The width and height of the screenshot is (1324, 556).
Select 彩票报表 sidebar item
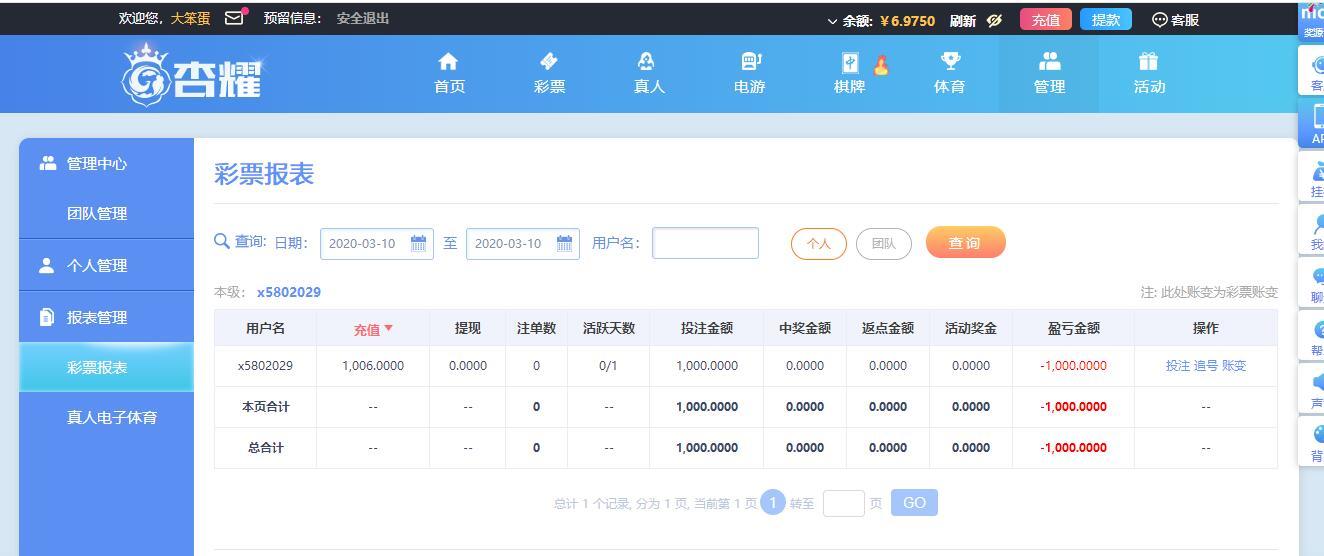106,367
